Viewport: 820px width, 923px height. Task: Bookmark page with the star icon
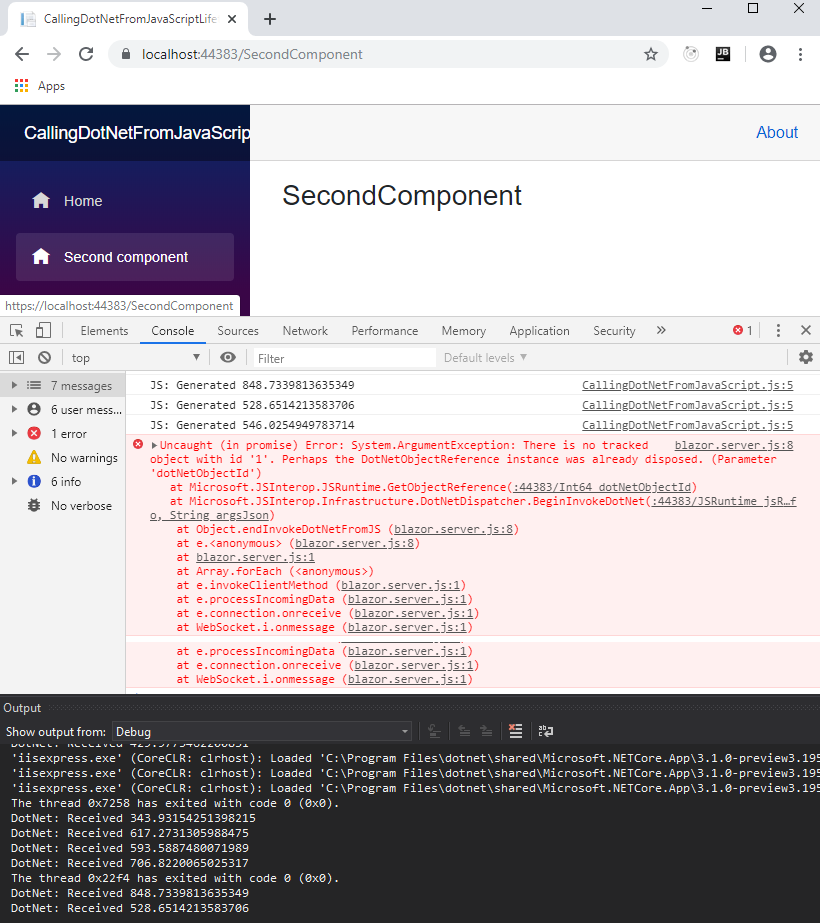coord(650,55)
